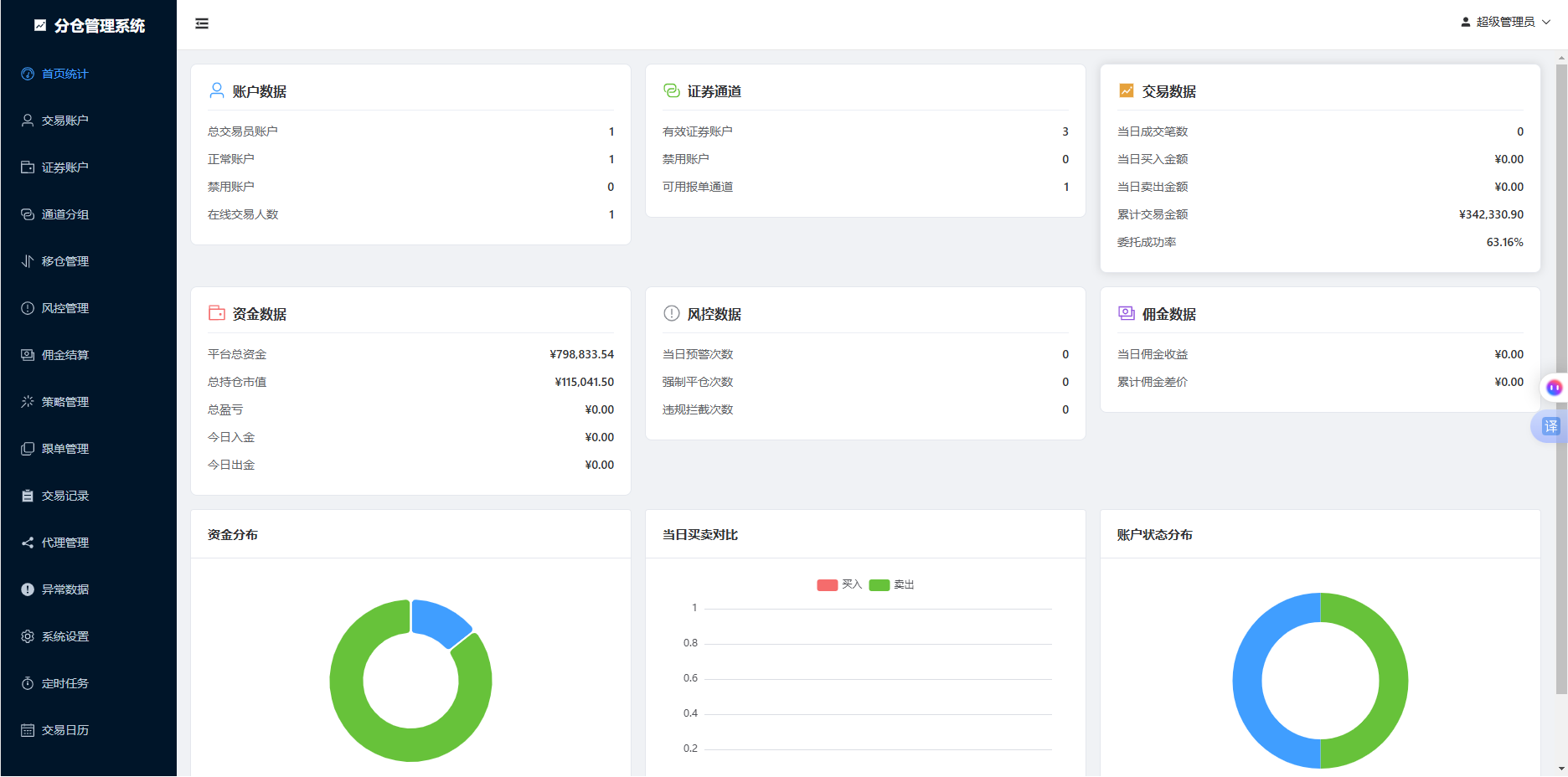Click the 策略管理 icon in sidebar
The height and width of the screenshot is (777, 1568).
(28, 402)
